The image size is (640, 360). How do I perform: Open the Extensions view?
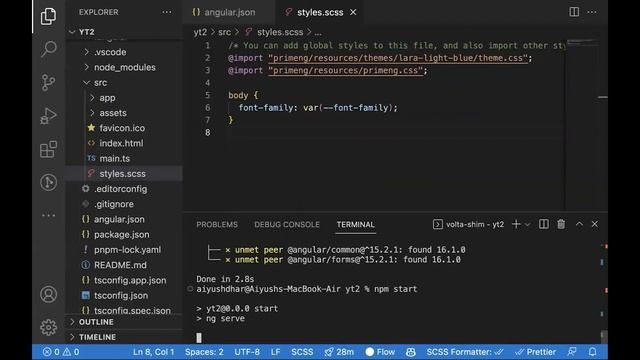coord(48,149)
